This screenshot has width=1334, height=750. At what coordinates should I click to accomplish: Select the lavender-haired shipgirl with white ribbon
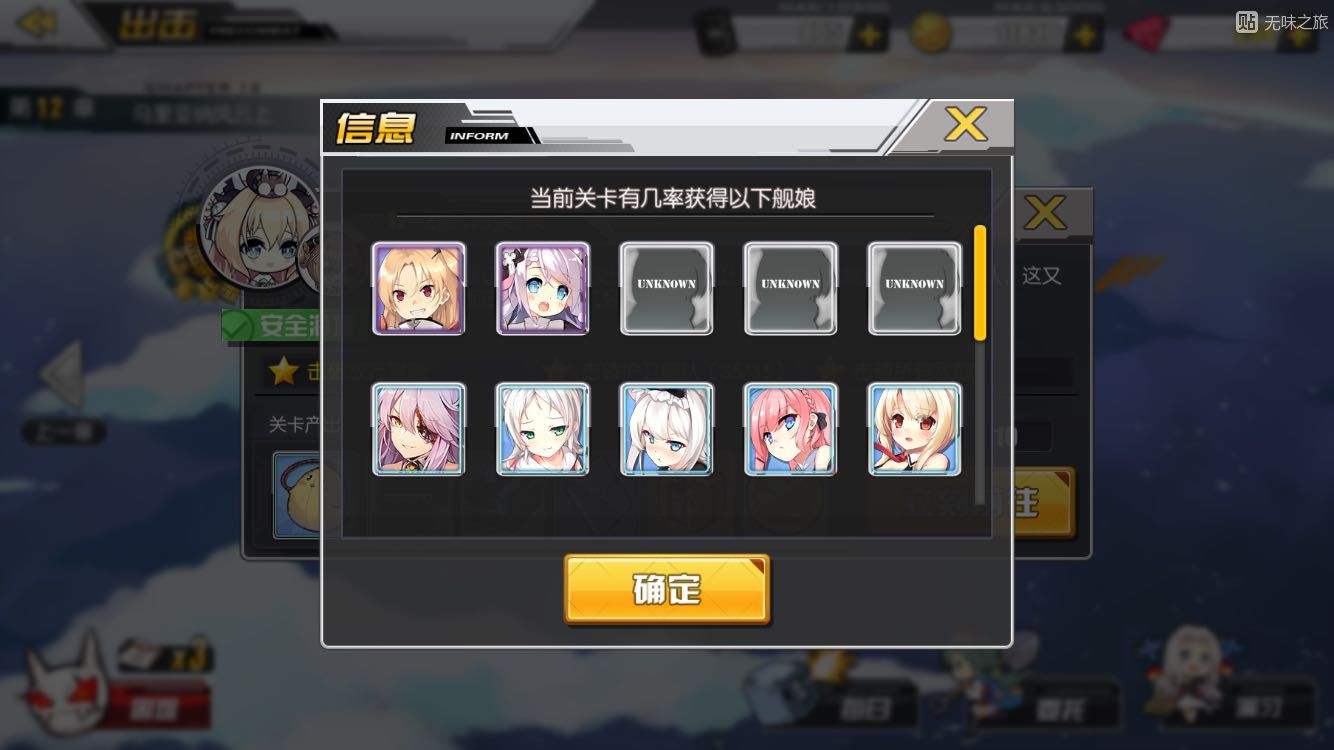[x=543, y=289]
